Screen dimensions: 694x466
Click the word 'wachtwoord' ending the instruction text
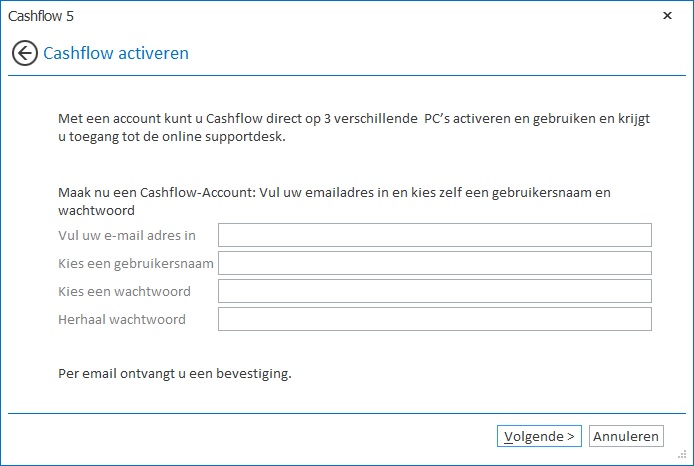[97, 211]
